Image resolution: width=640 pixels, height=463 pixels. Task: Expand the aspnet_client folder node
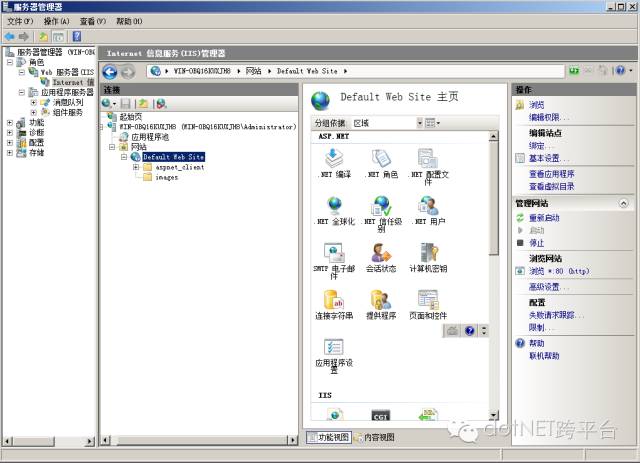point(136,167)
